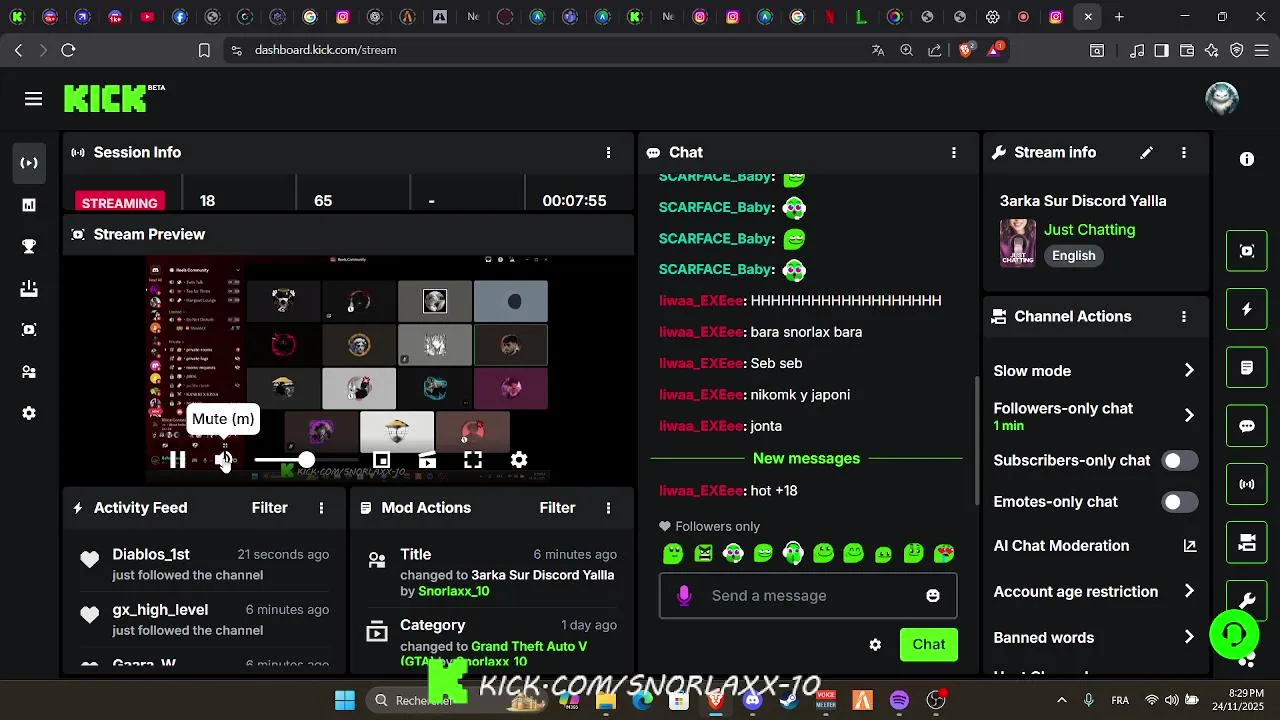Click Snorlaxx_10 link in Title mod action
Screen dimensions: 1280x720
tap(453, 591)
